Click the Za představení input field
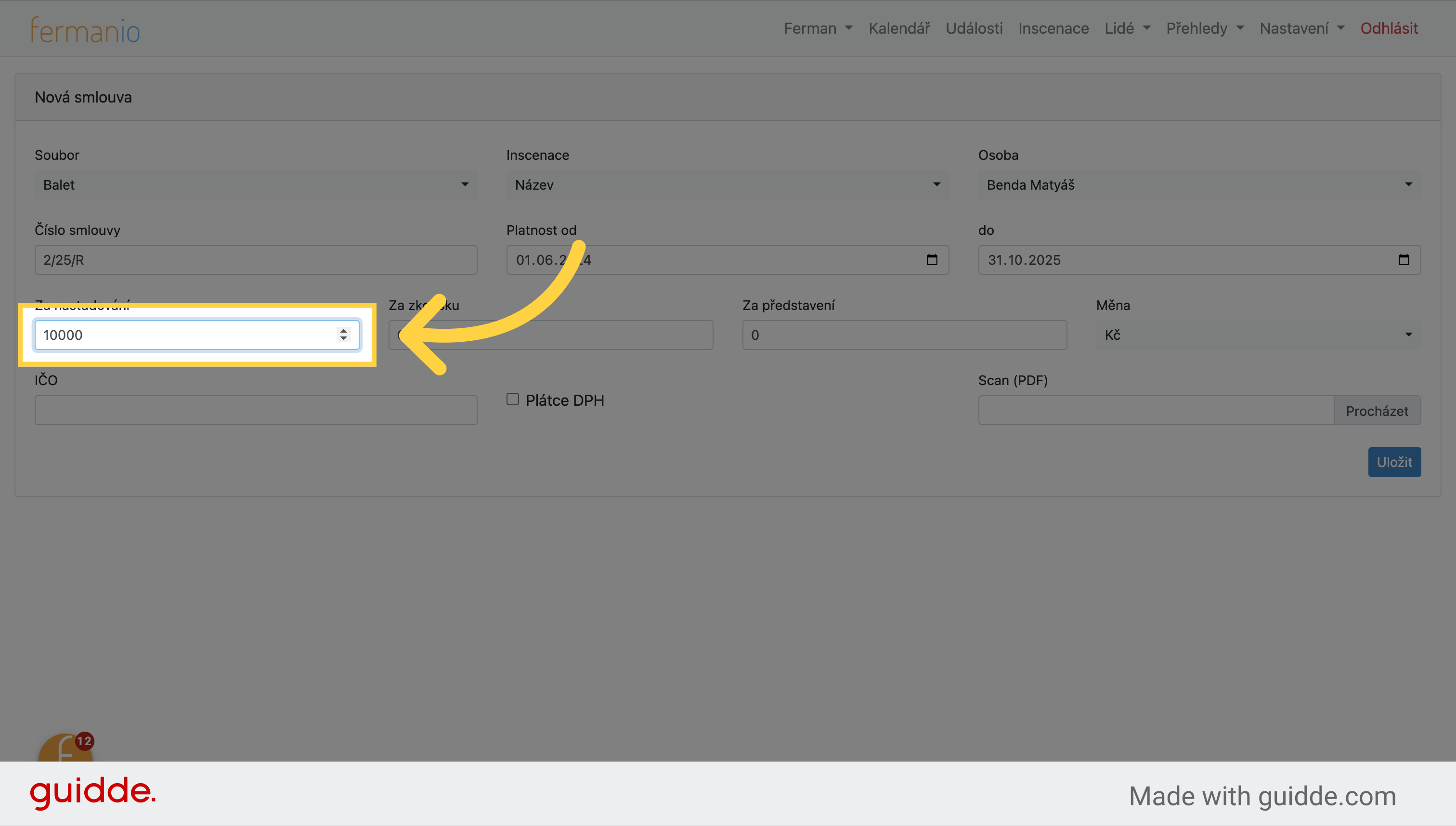 (905, 335)
